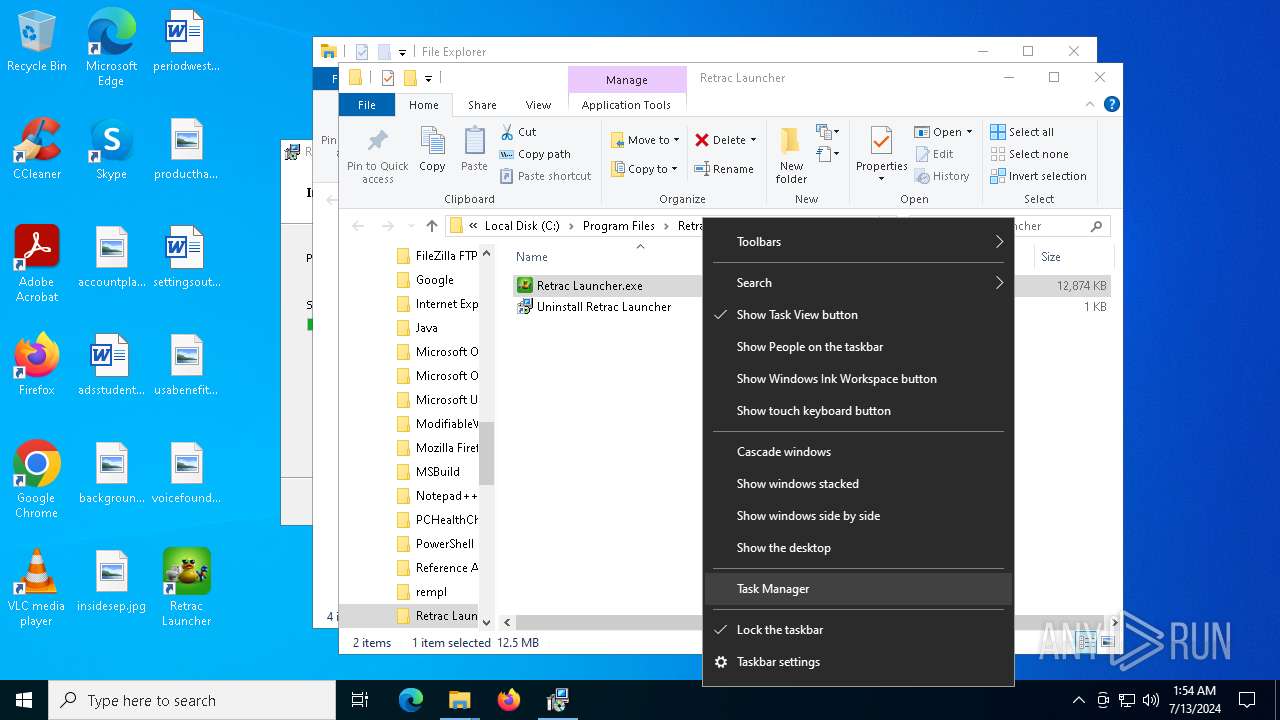Screen dimensions: 1280x720
Task: Click Edit in the Open group
Action: point(933,154)
